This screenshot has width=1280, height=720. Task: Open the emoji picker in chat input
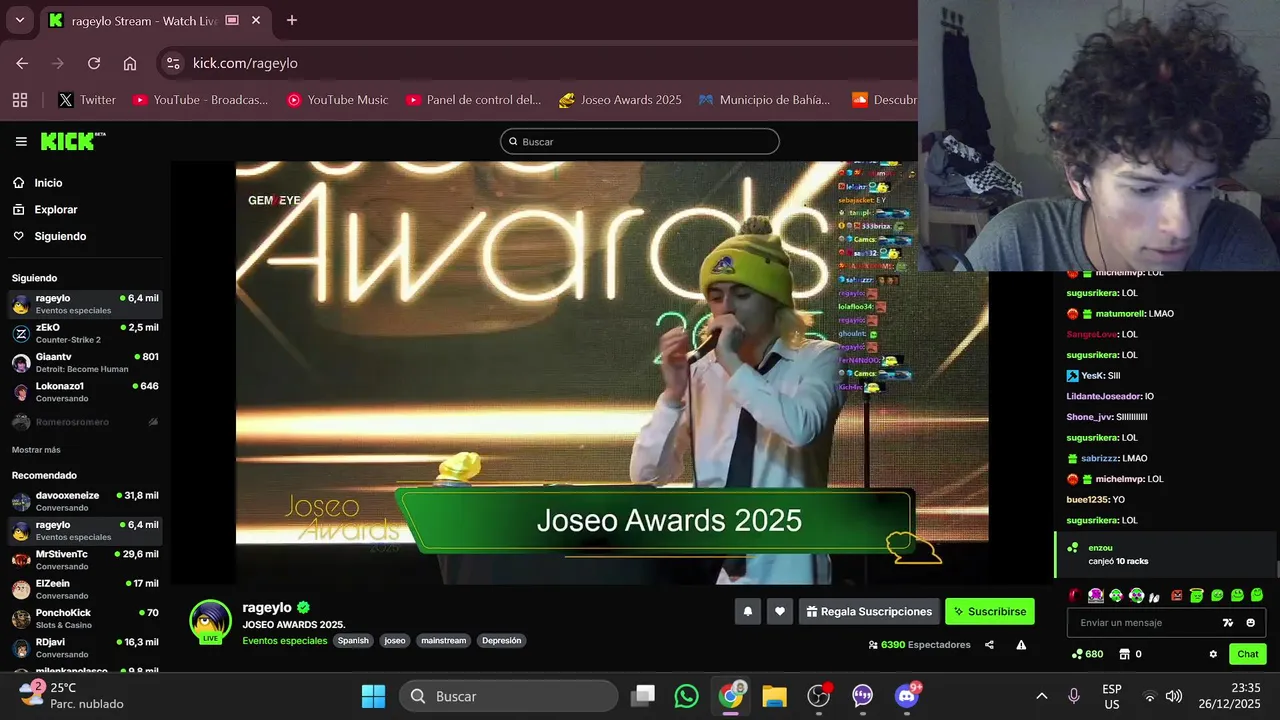pyautogui.click(x=1250, y=623)
